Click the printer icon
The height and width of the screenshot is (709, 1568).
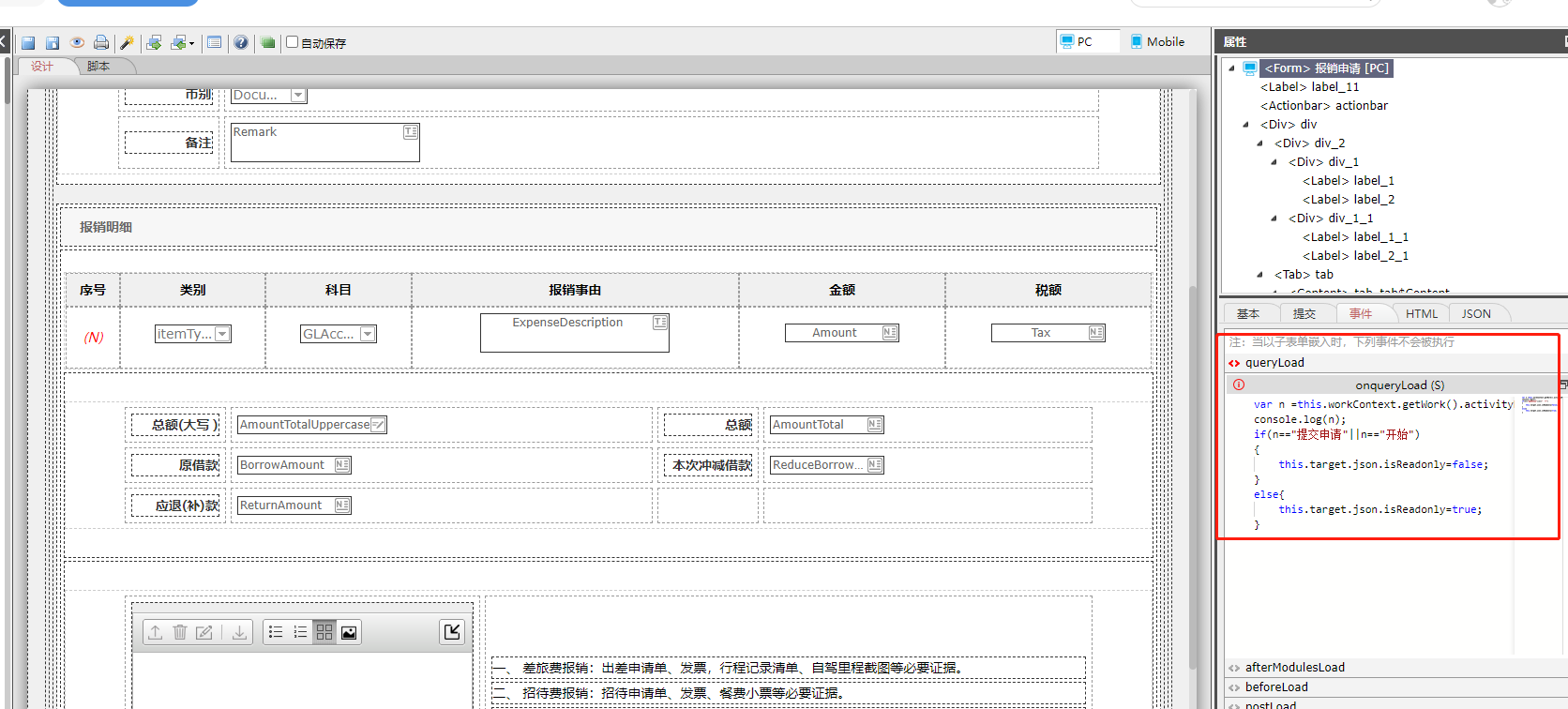pyautogui.click(x=101, y=43)
